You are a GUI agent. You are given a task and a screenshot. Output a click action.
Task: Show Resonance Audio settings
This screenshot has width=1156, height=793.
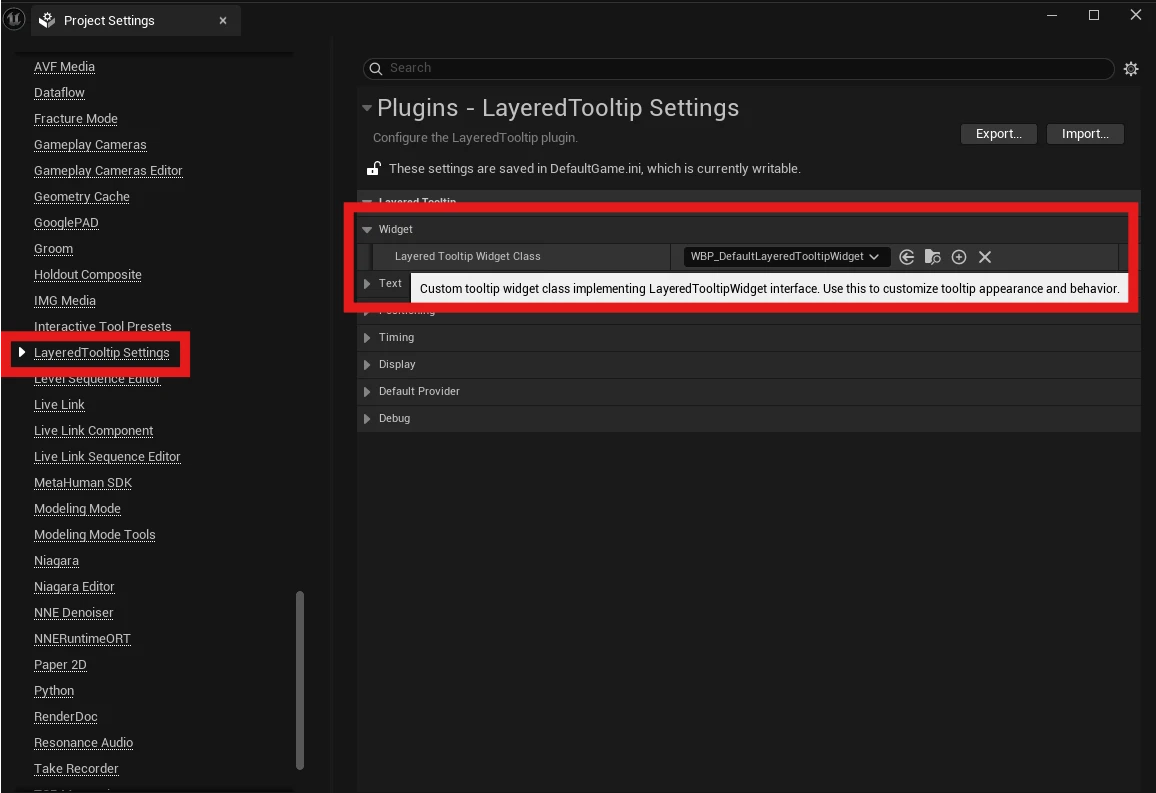(83, 742)
